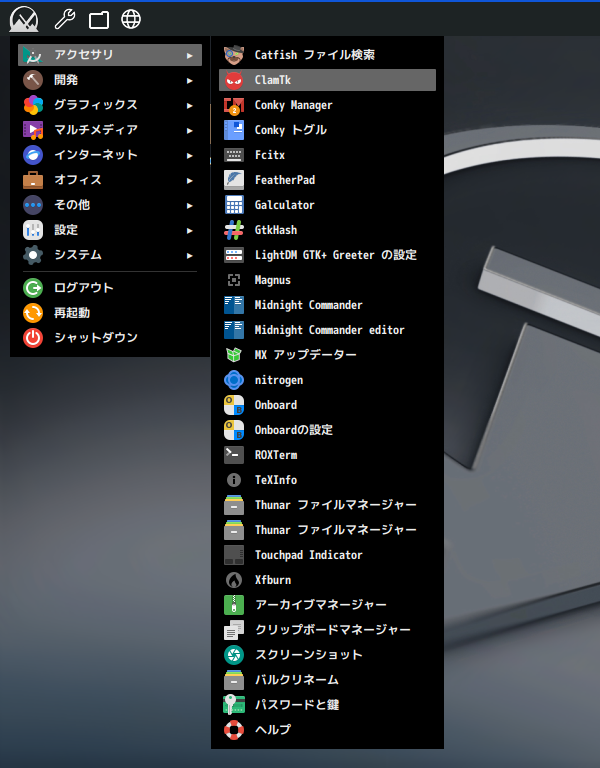Click the green logout icon

(x=33, y=288)
